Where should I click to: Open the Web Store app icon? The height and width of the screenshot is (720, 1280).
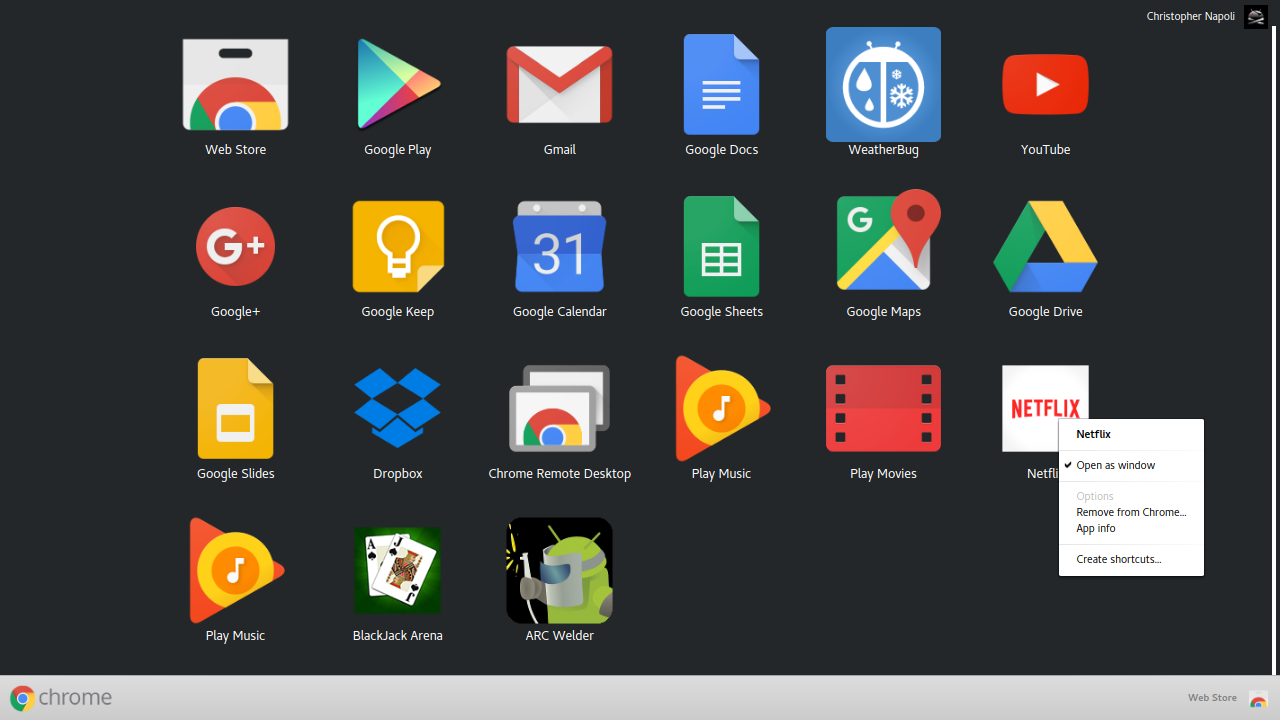coord(235,85)
